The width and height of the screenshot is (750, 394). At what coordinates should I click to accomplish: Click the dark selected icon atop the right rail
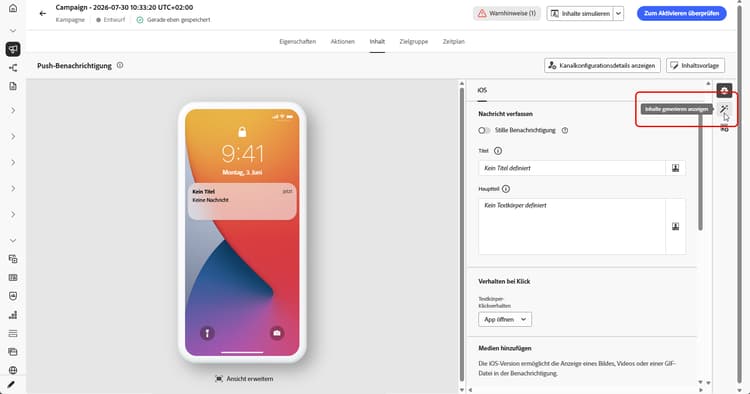tap(724, 90)
